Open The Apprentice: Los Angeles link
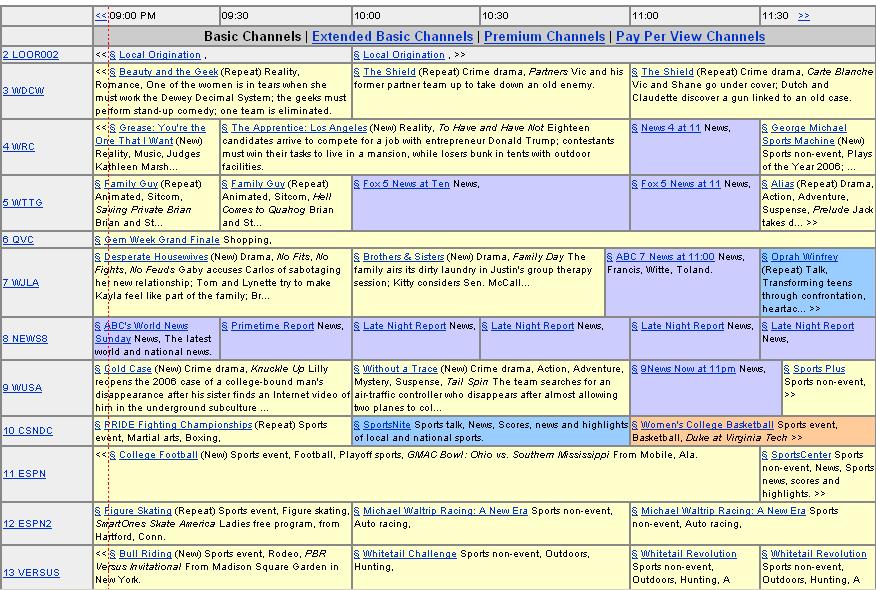This screenshot has height=590, width=876. tap(299, 128)
